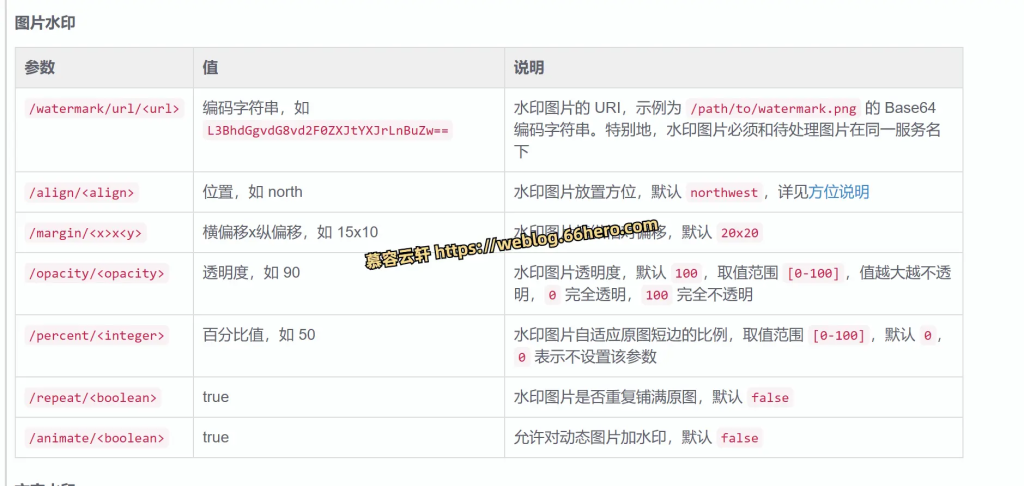Image resolution: width=1024 pixels, height=486 pixels.
Task: Click the 图片水印 section heading
Action: [45, 23]
